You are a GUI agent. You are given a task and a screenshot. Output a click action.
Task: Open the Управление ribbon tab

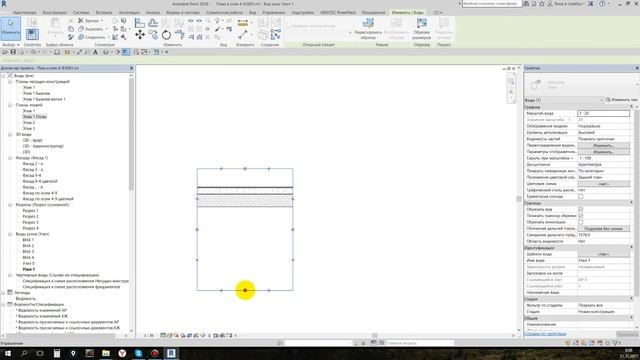coord(273,13)
